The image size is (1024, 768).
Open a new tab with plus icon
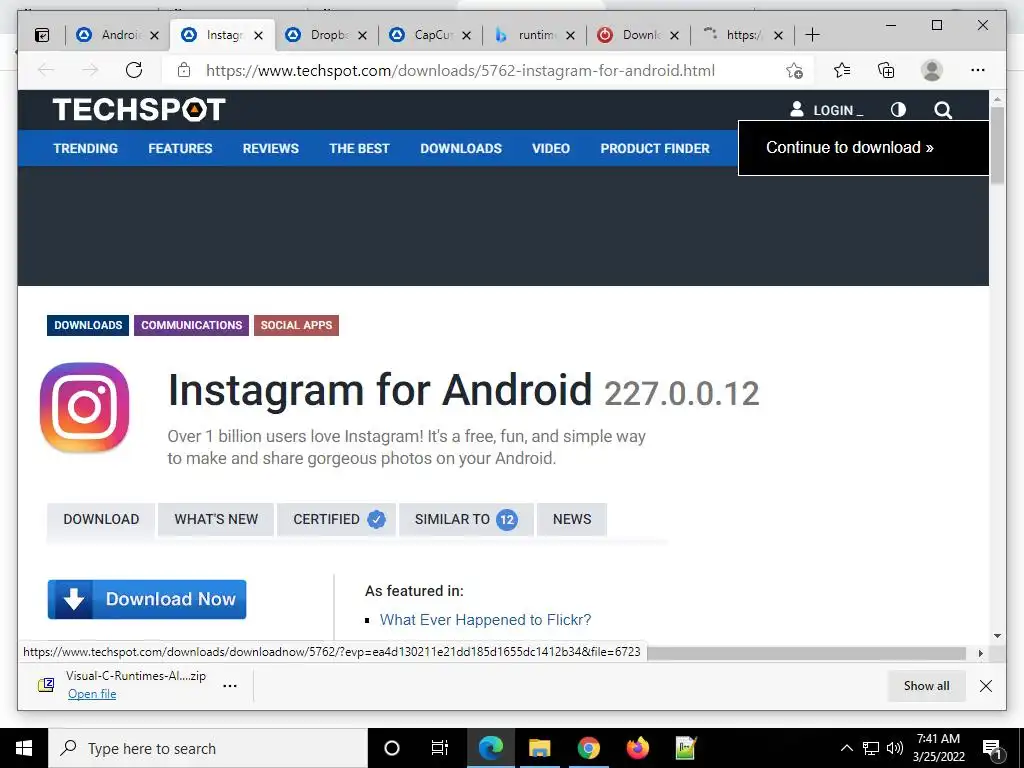click(x=812, y=35)
